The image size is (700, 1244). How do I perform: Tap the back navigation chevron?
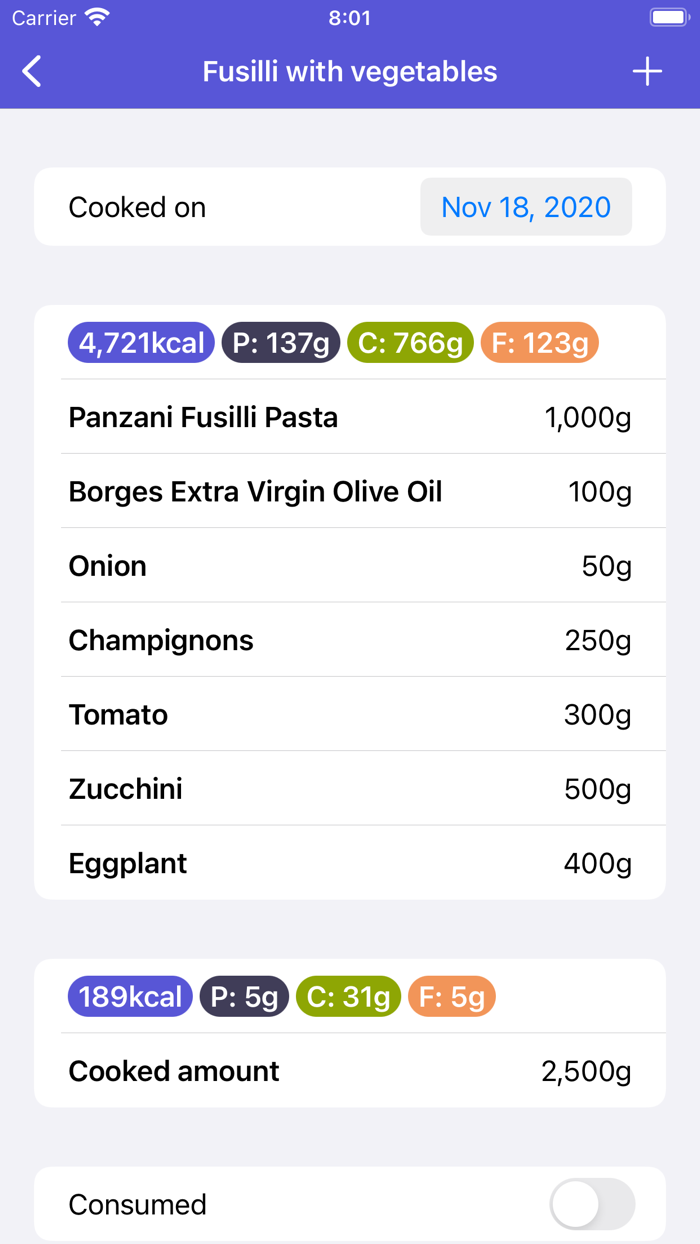pos(30,71)
